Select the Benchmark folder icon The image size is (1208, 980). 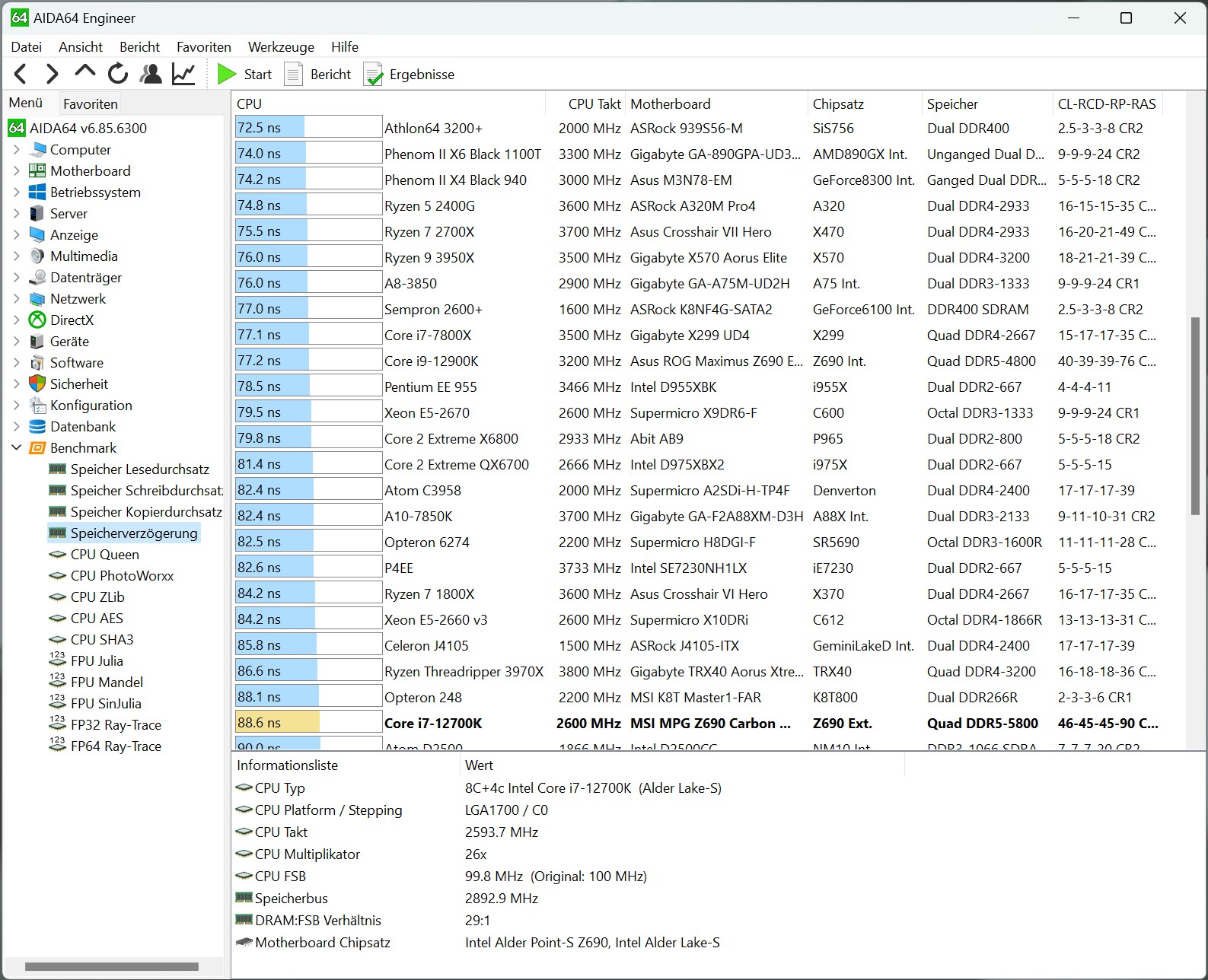pos(37,448)
